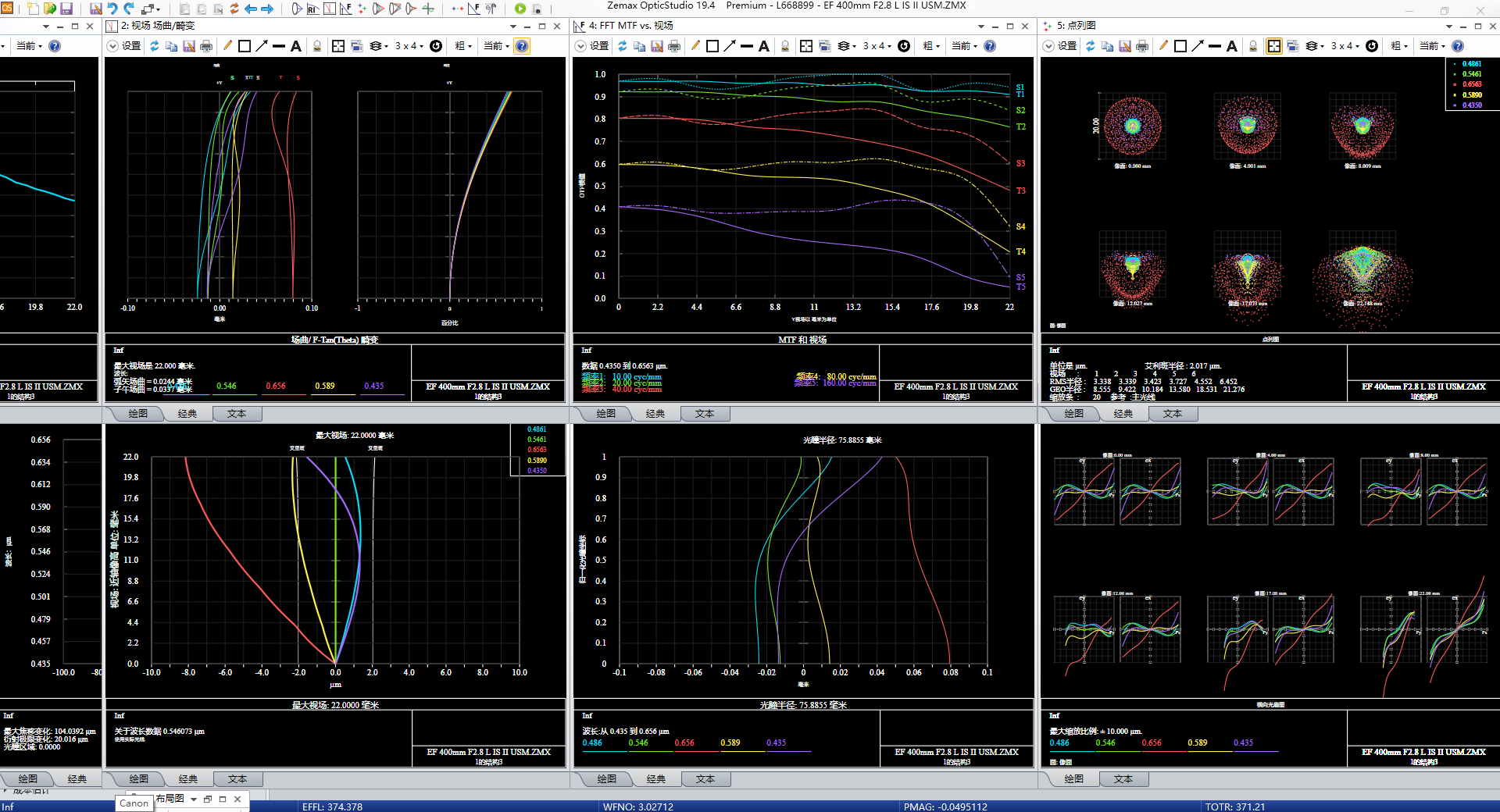The image size is (1500, 812).
Task: Expand the 设置 settings chevron in spot diagram window
Action: pos(1048,46)
